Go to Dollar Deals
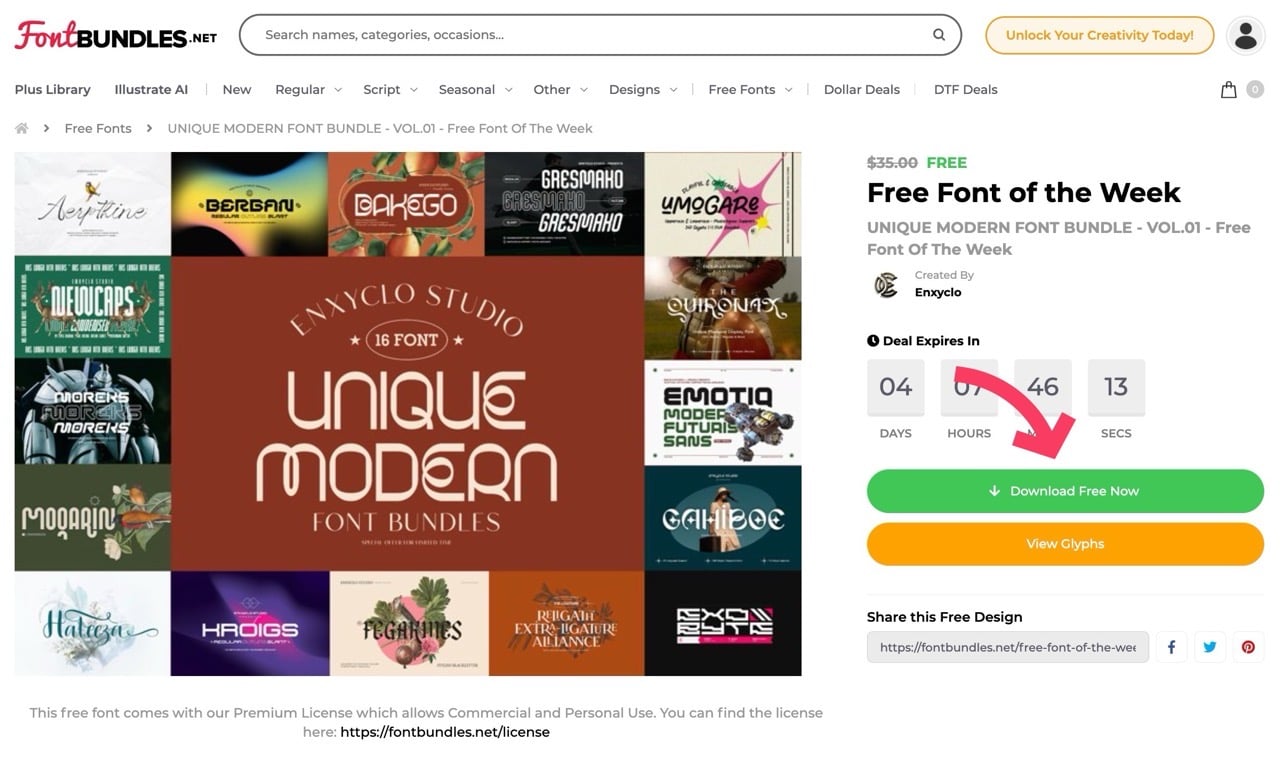 (x=861, y=90)
